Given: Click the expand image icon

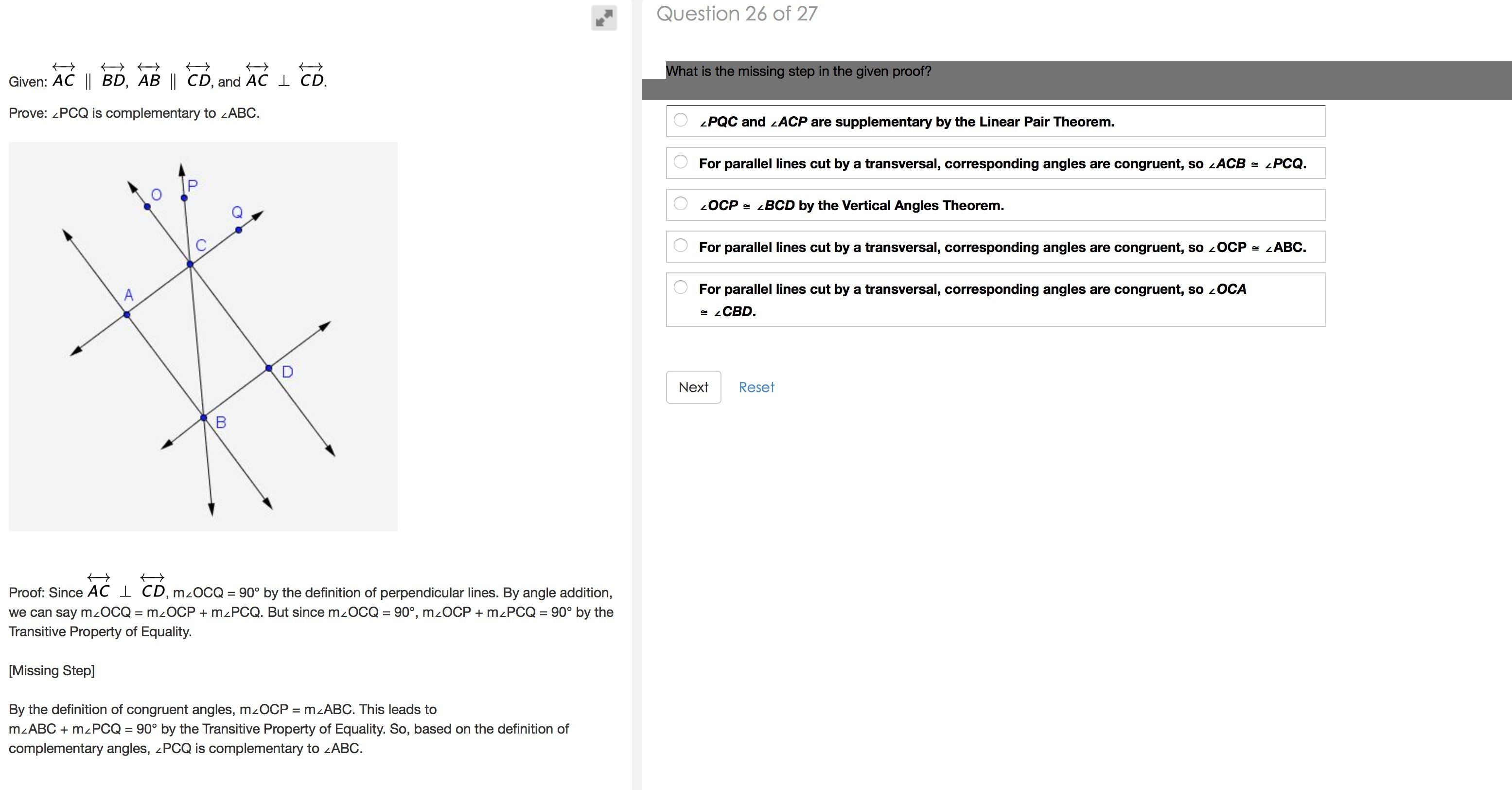Looking at the screenshot, I should 604,18.
